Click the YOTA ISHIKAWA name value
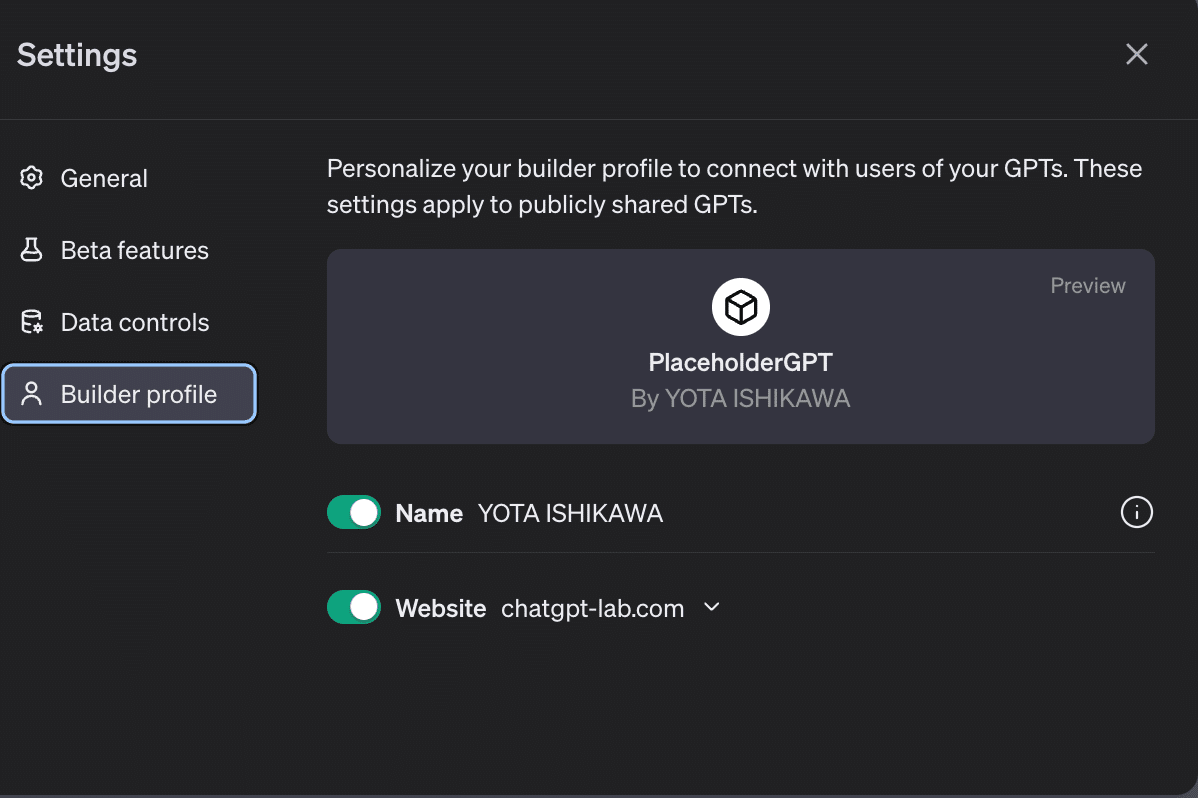The image size is (1198, 798). pos(570,514)
